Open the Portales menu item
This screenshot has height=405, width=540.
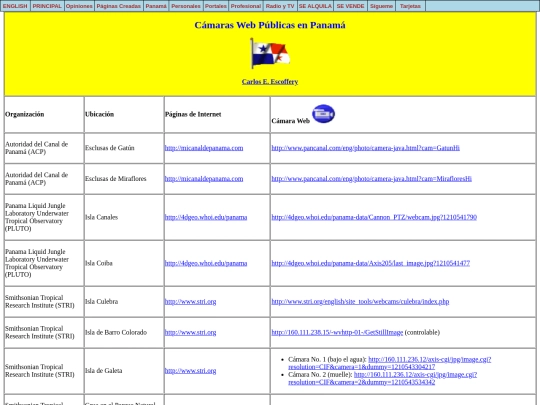click(216, 6)
